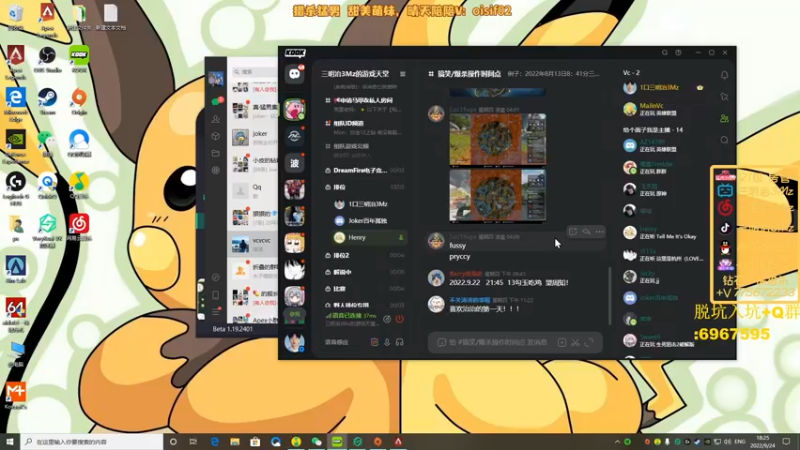Screen dimensions: 800x450
Task: Click the plus attachment icon in message box
Action: click(x=562, y=342)
